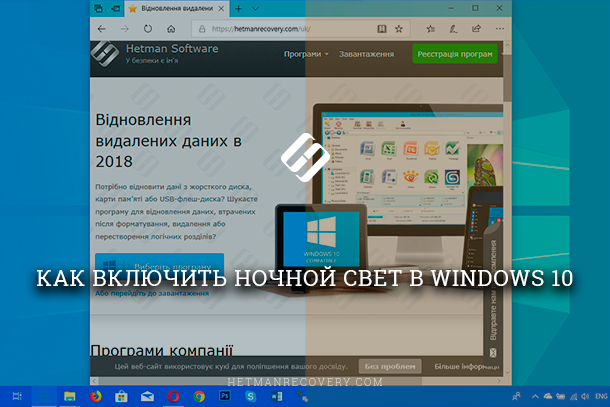This screenshot has width=610, height=407.
Task: Open the set-aside tabs icon
Action: (x=98, y=9)
